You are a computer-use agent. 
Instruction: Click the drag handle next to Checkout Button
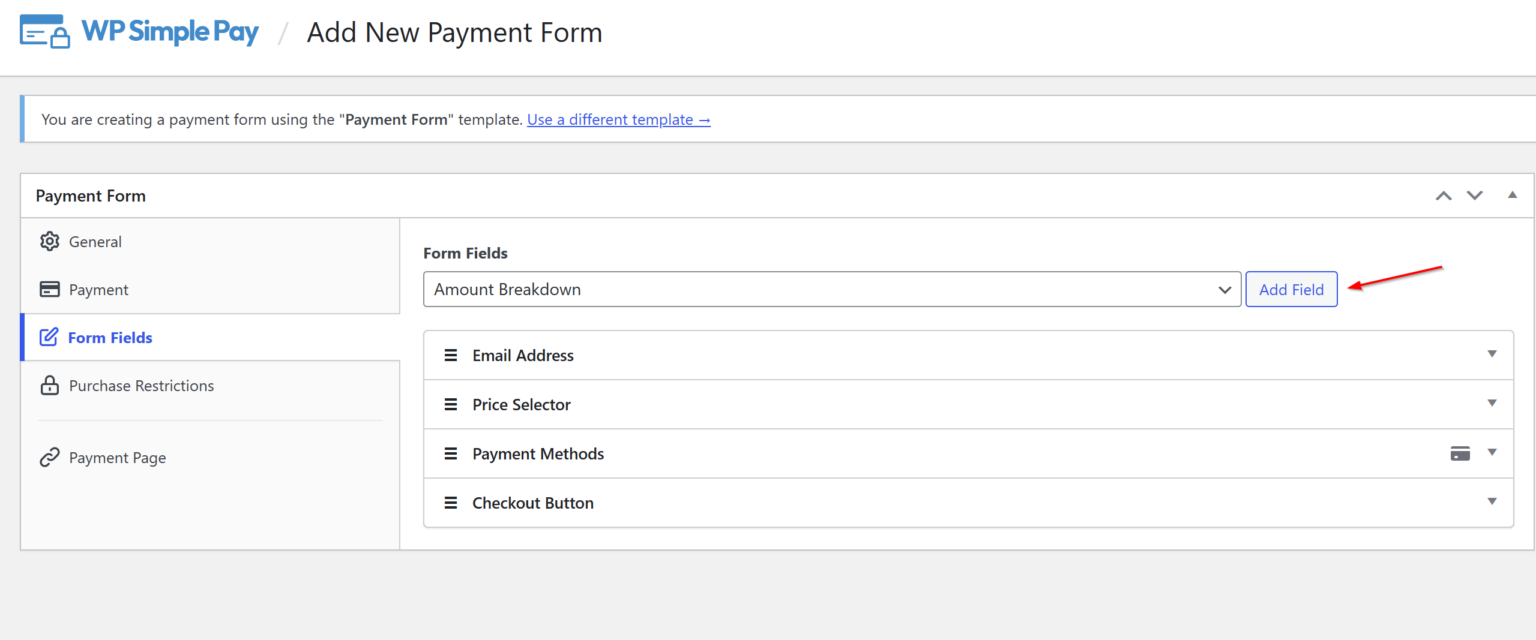tap(450, 502)
